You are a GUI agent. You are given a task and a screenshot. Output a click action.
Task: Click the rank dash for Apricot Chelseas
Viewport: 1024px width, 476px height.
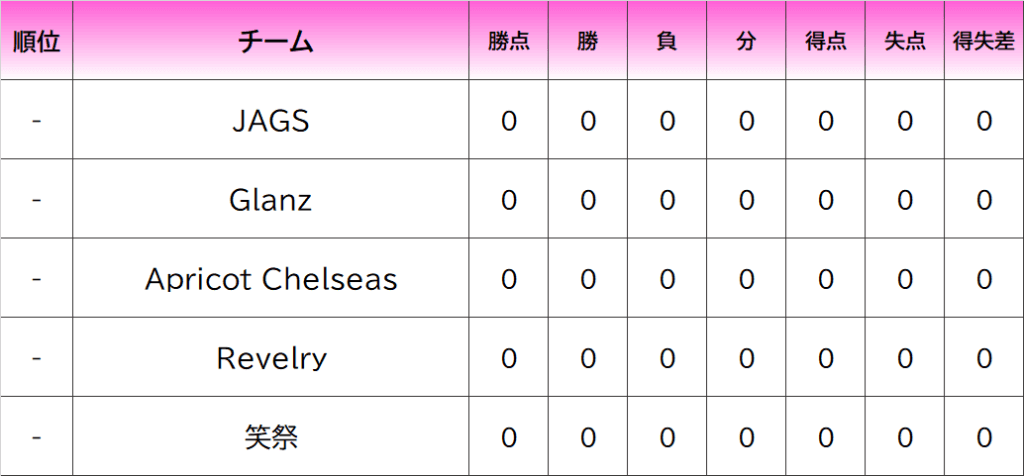pyautogui.click(x=36, y=279)
